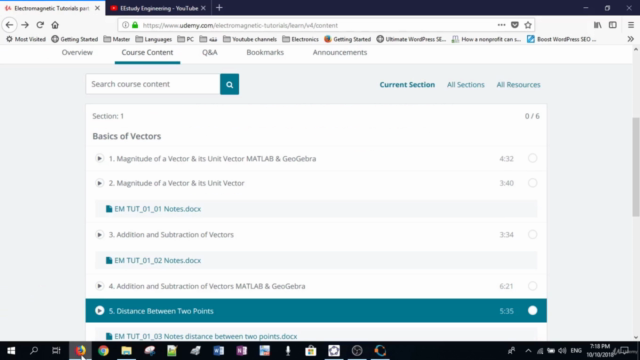Switch to the Overview tab
Screen dimensions: 640x360
[77, 52]
